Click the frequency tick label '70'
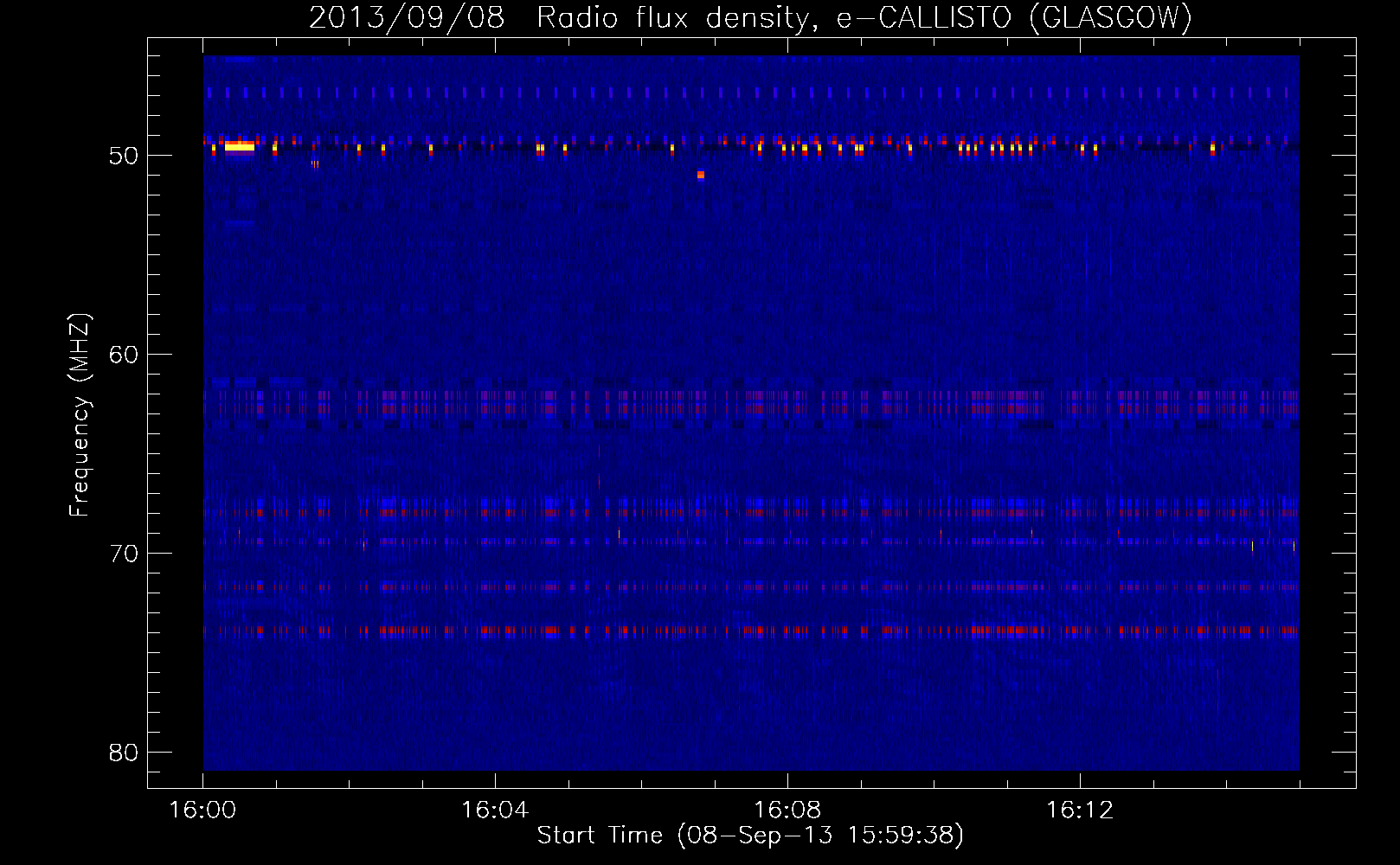The height and width of the screenshot is (865, 1400). pos(124,554)
